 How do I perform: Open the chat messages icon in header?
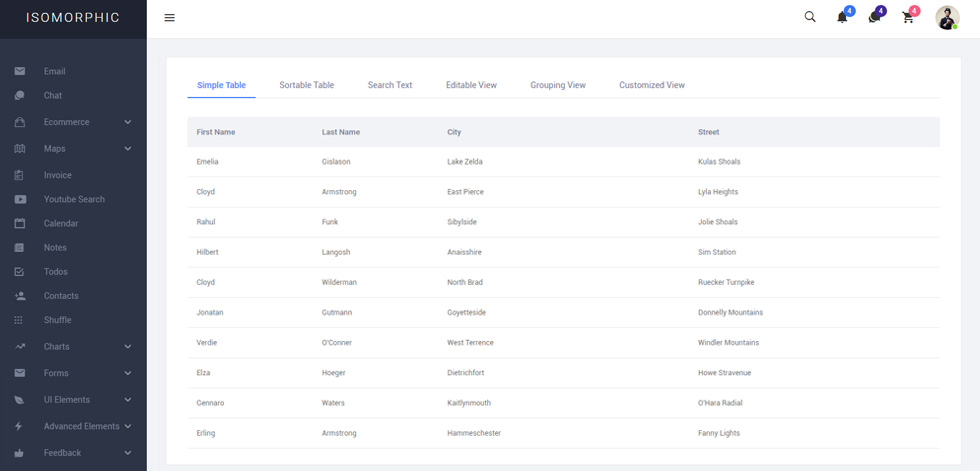pos(874,17)
